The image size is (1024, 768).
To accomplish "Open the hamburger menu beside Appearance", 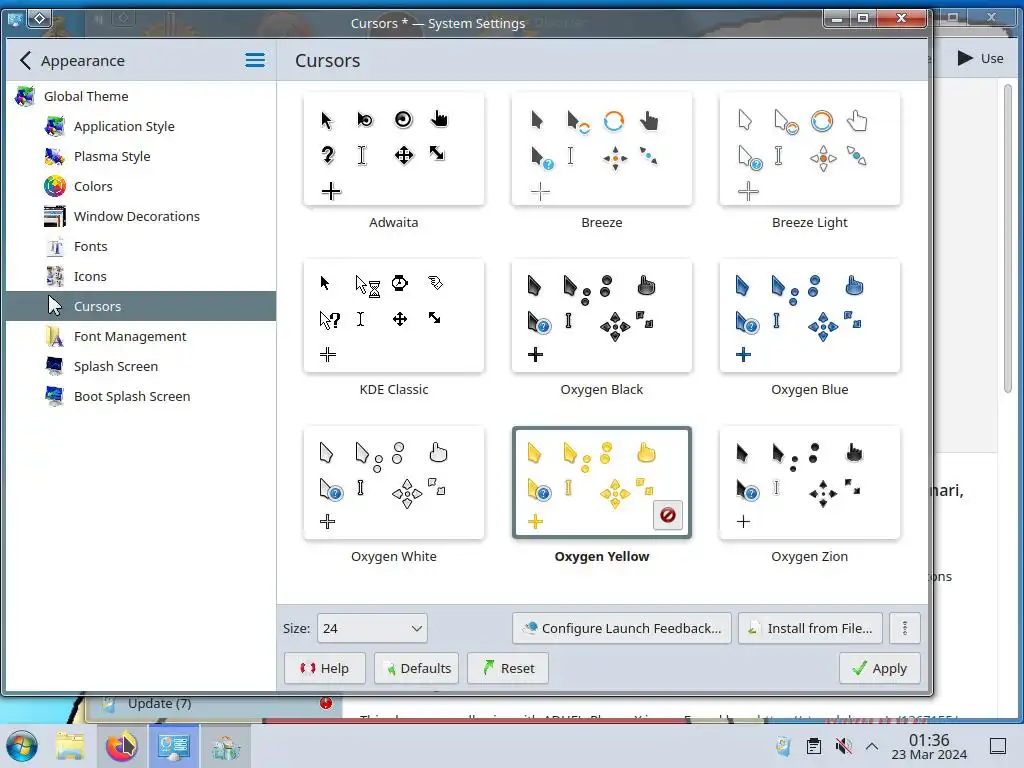I will click(255, 61).
